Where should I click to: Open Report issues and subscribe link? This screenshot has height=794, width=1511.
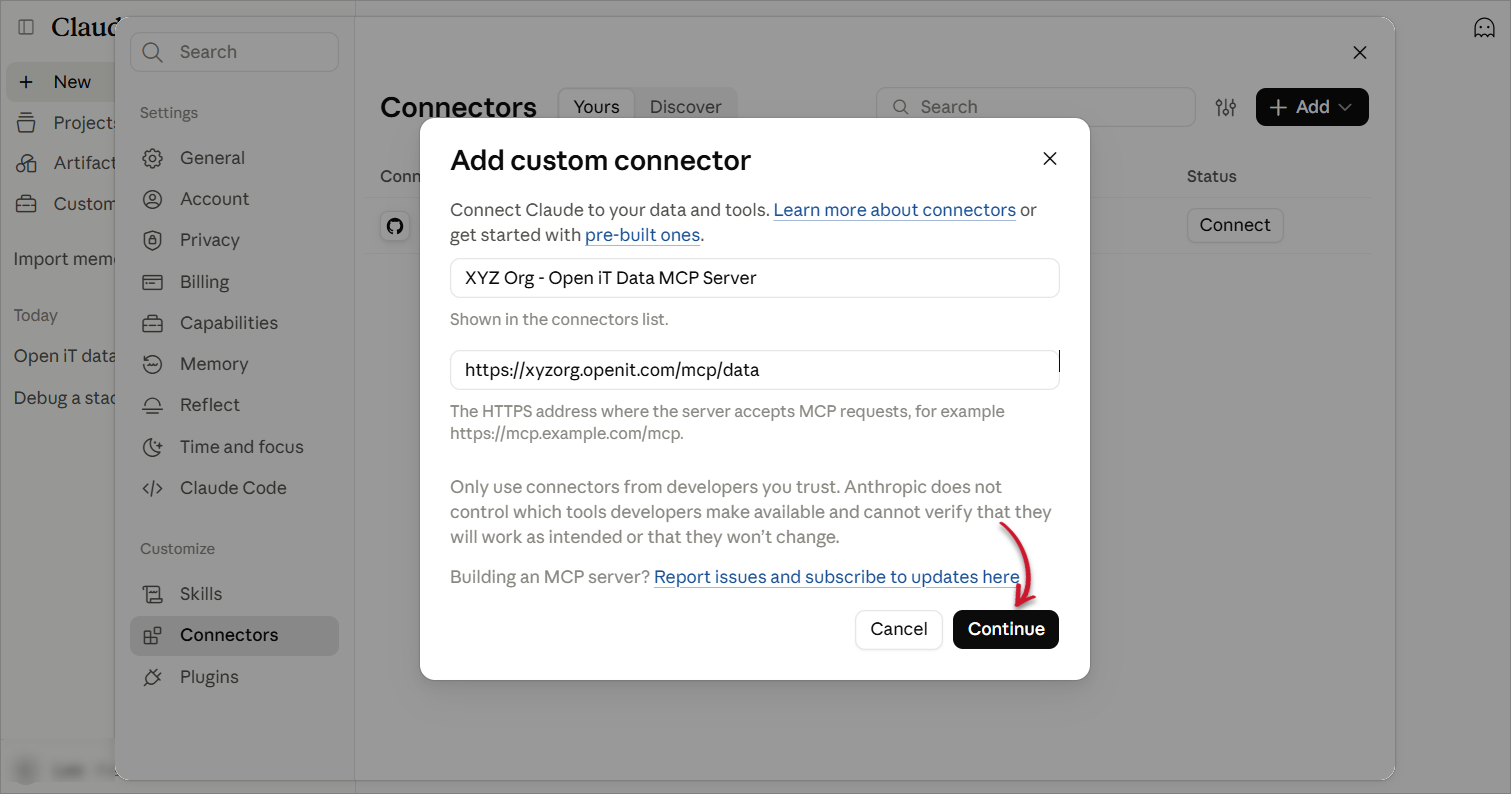(837, 577)
